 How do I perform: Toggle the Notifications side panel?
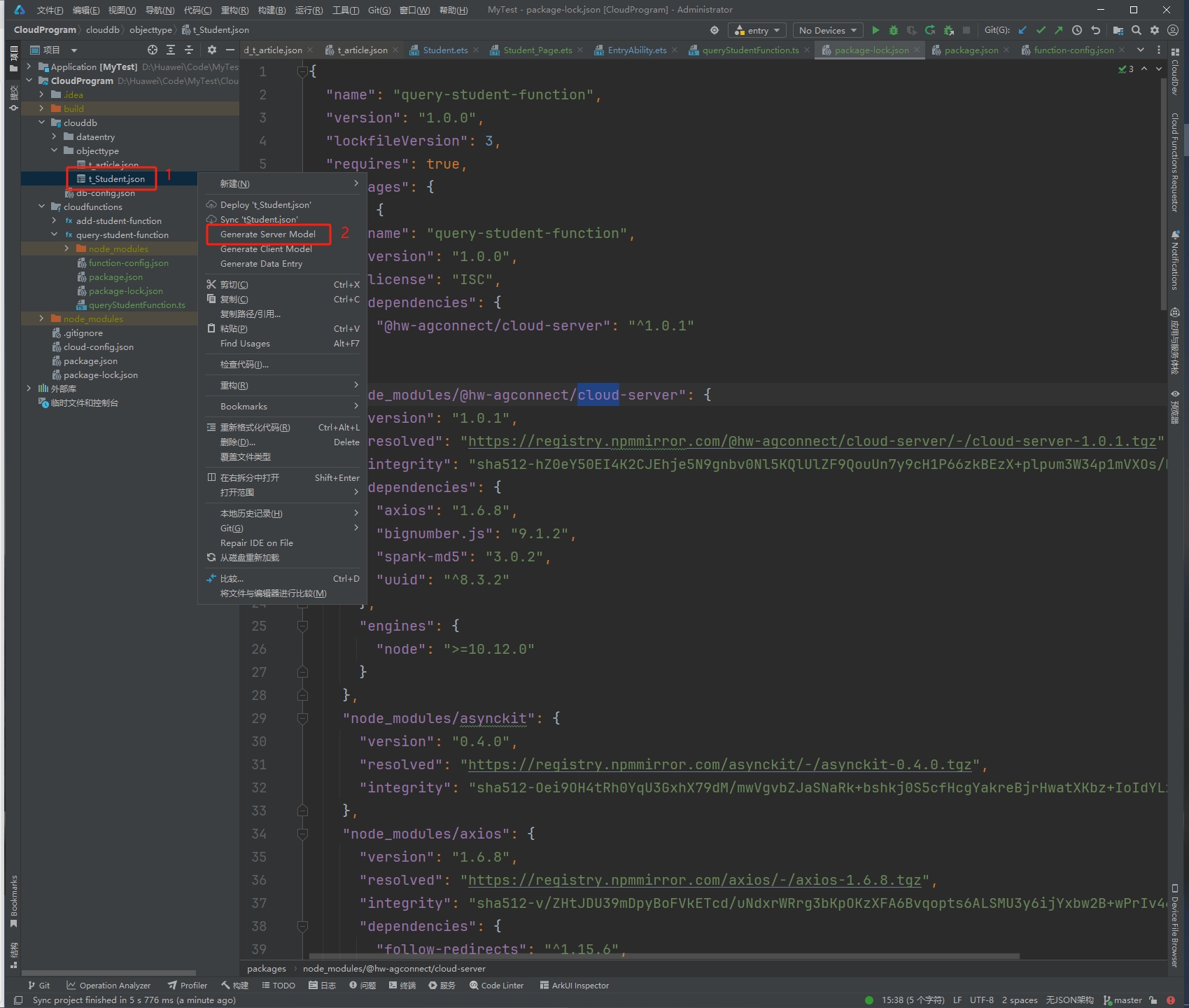(x=1174, y=260)
